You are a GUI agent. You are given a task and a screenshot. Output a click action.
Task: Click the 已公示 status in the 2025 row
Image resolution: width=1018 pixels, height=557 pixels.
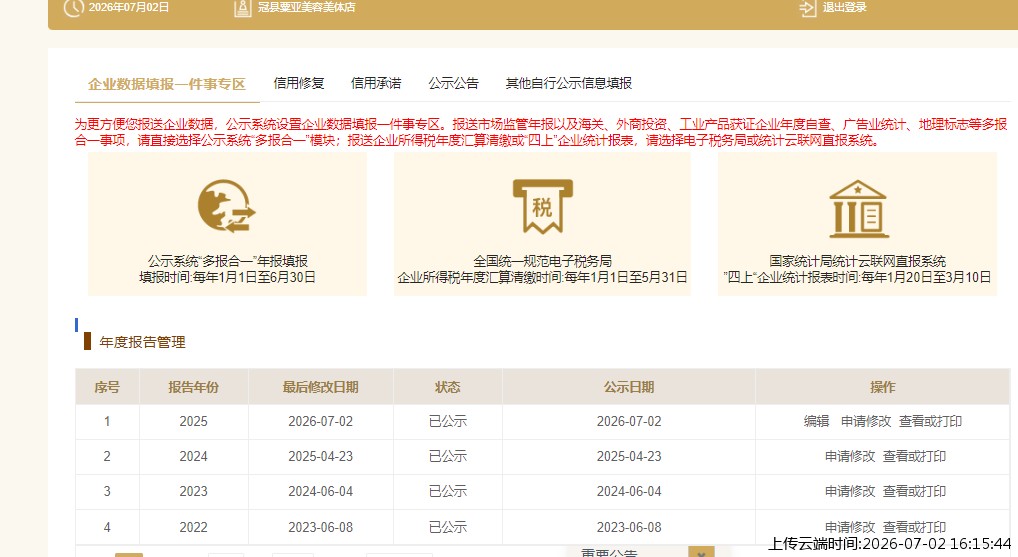coord(448,421)
